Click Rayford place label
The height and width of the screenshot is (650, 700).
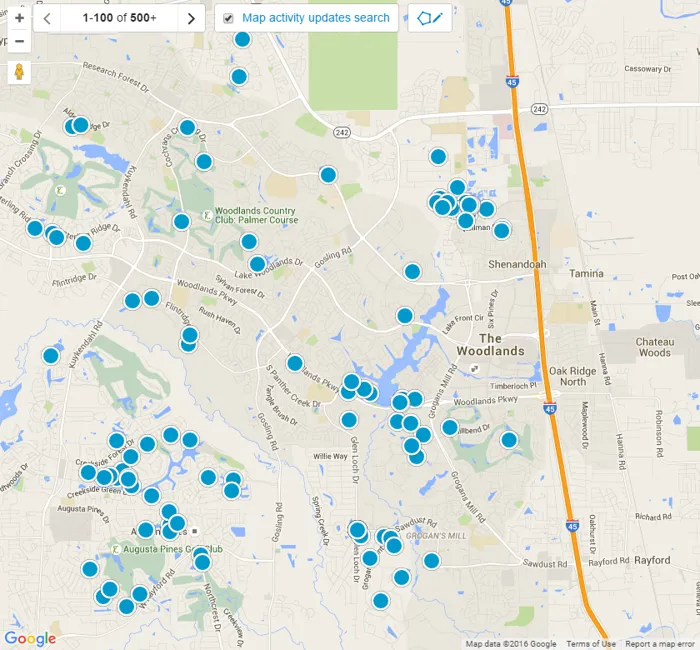point(652,560)
